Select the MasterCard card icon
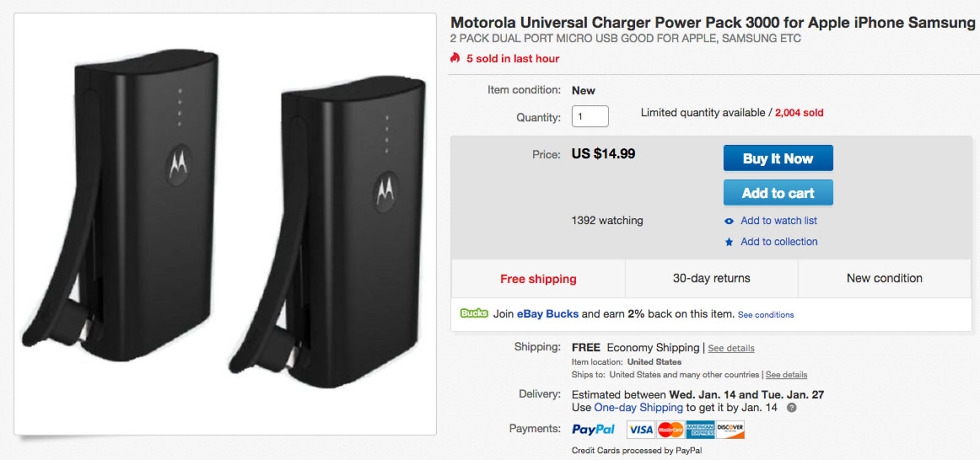This screenshot has width=980, height=460. click(x=670, y=429)
